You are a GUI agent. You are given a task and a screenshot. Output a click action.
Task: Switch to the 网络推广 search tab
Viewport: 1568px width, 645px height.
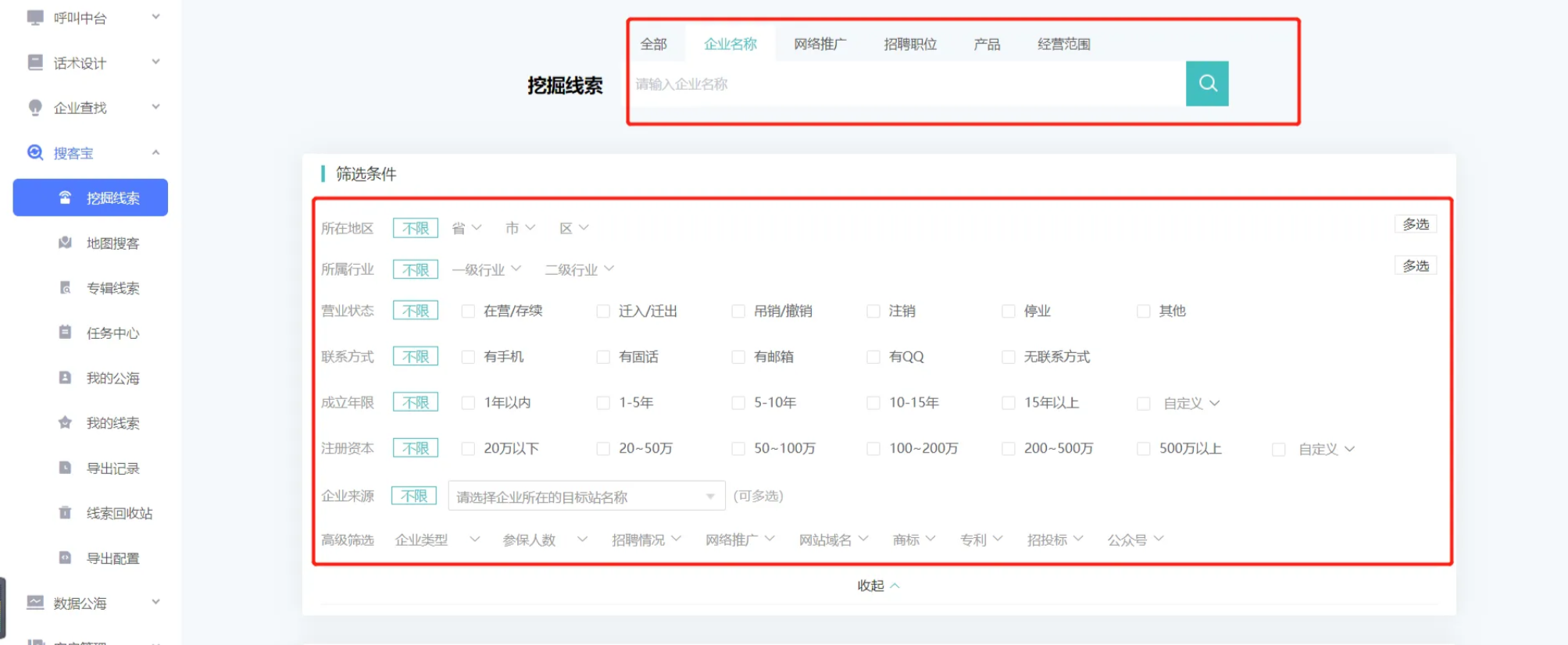(x=820, y=45)
